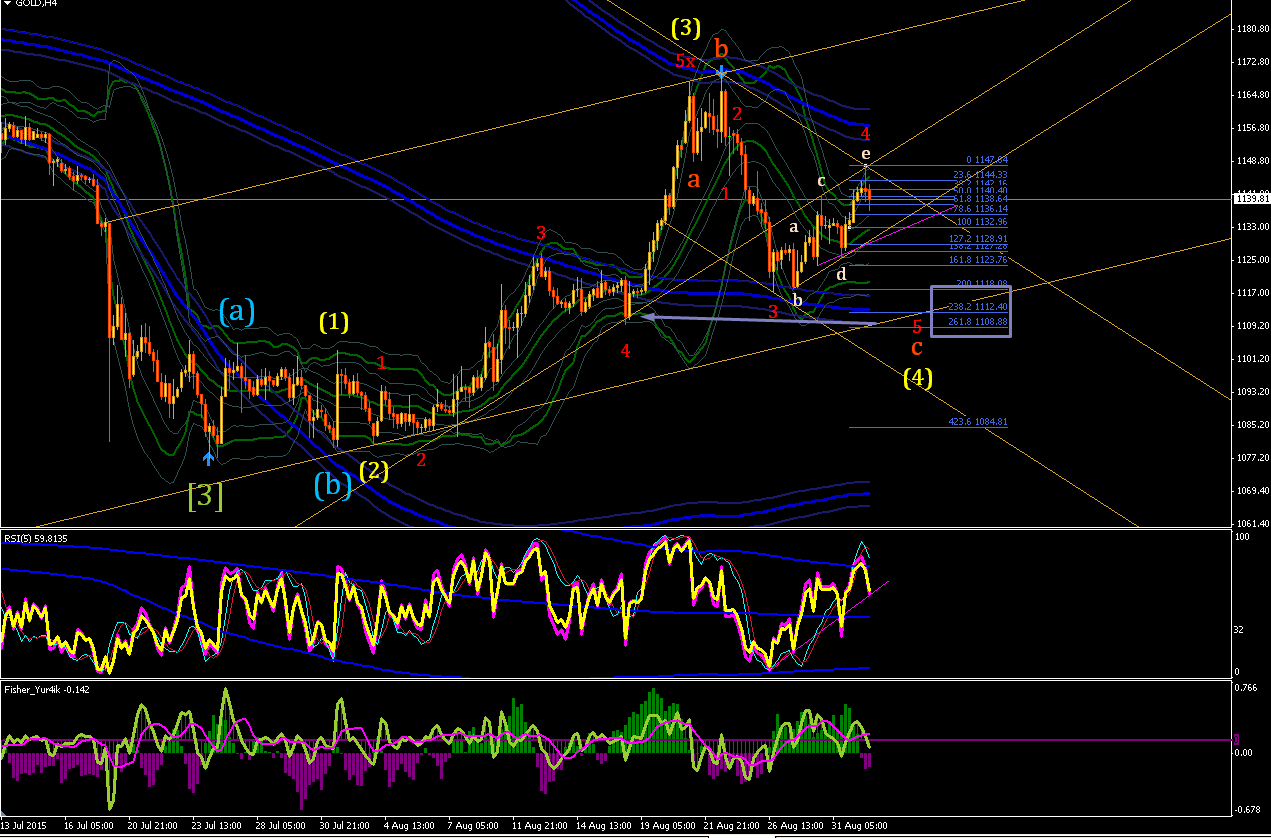
Task: Click the 20 Jul 21:00 time label
Action: 151,827
